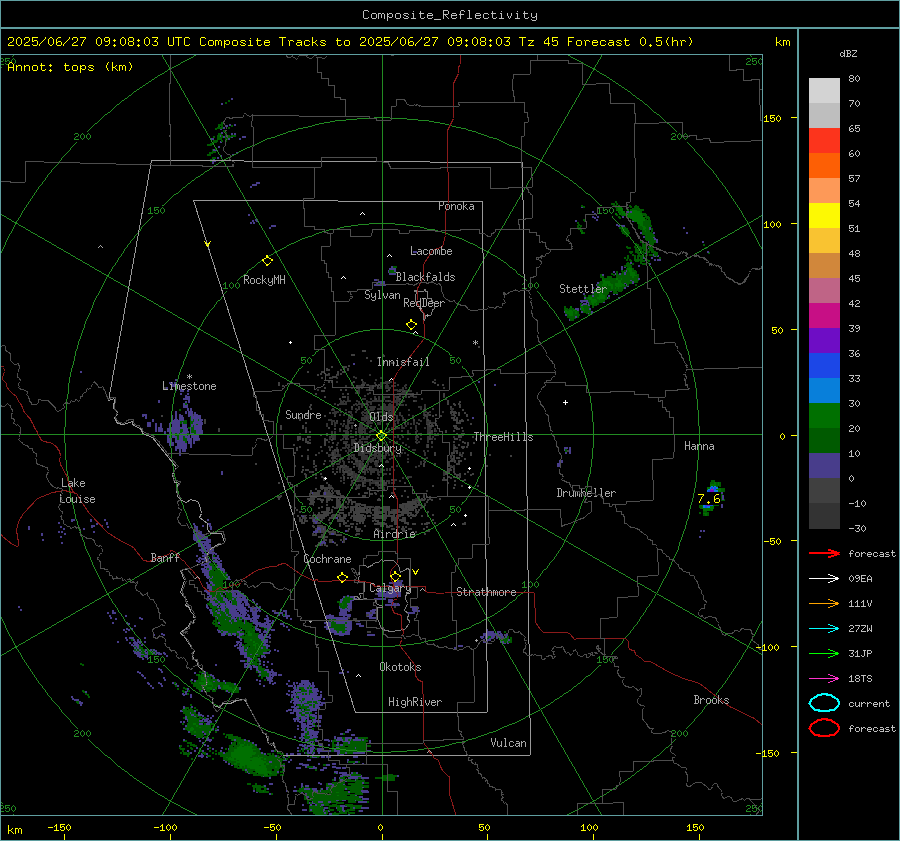Image resolution: width=900 pixels, height=841 pixels.
Task: Click the light gray 80 dBZ swatch
Action: coord(824,90)
